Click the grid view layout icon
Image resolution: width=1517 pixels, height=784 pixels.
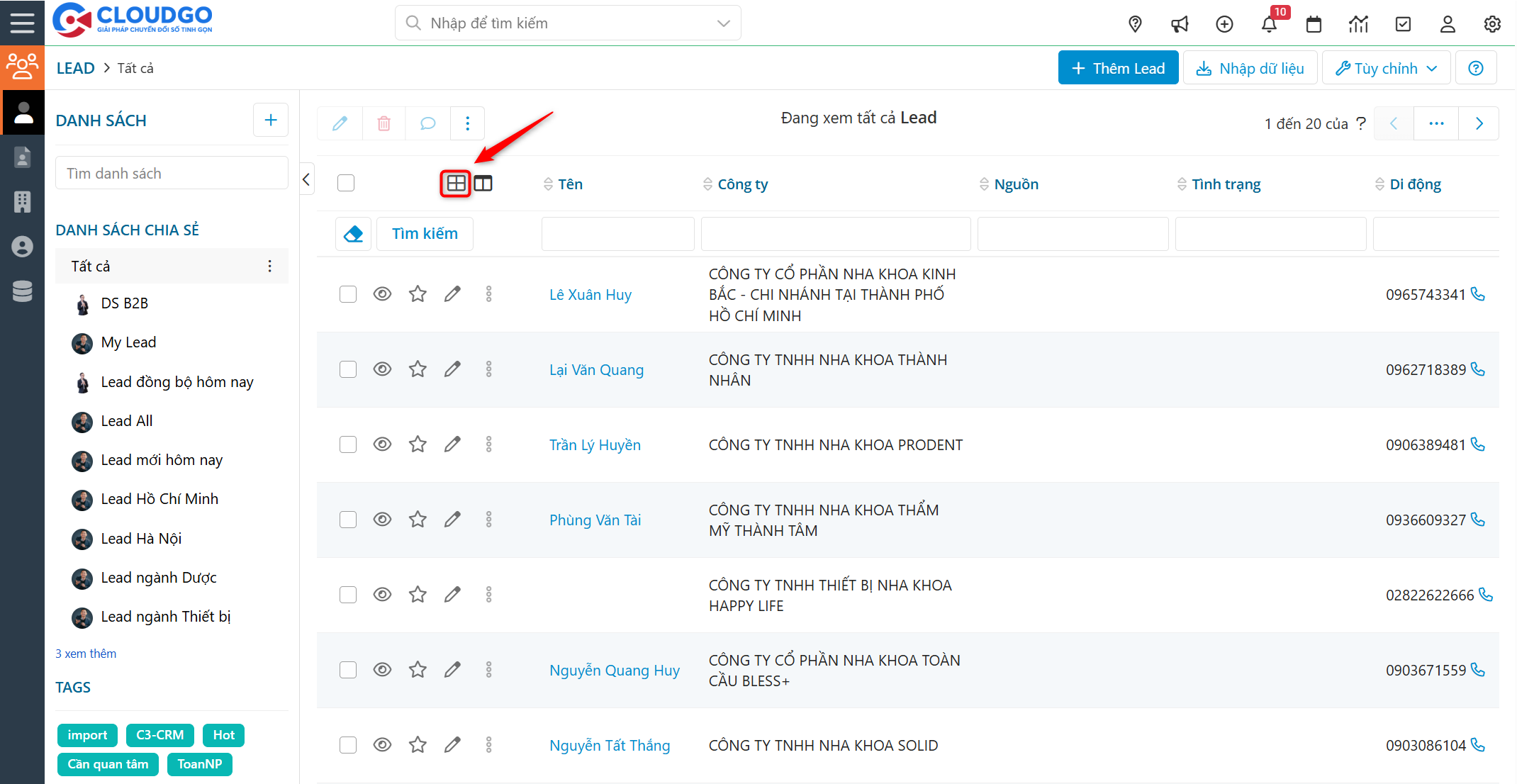(x=456, y=184)
